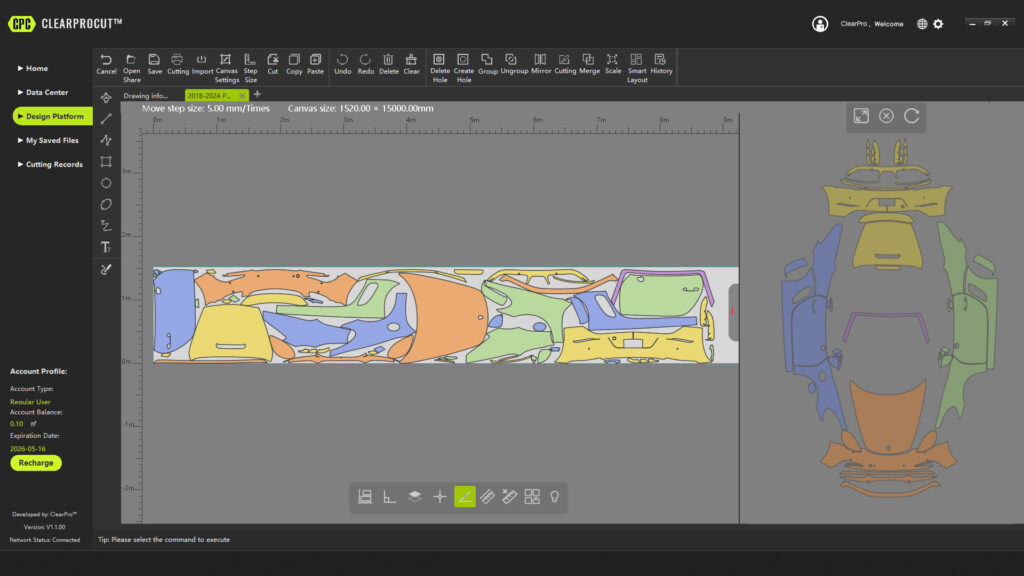Select the node edit tool in left toolbar

(x=106, y=97)
